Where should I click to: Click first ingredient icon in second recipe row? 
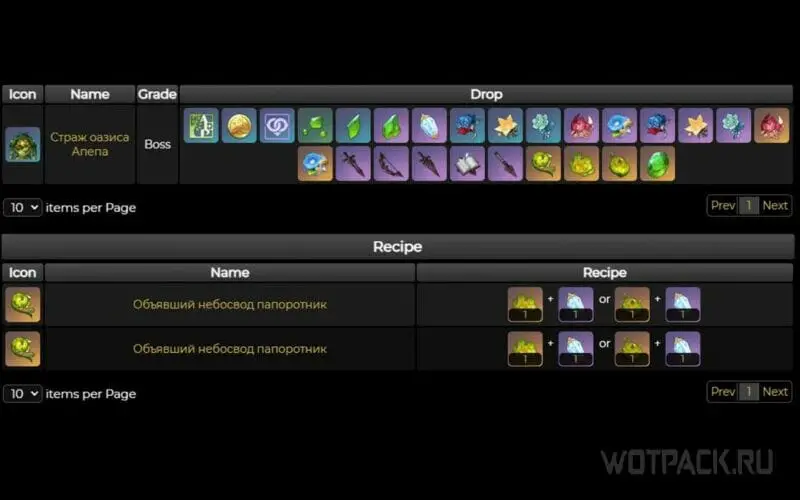point(525,349)
